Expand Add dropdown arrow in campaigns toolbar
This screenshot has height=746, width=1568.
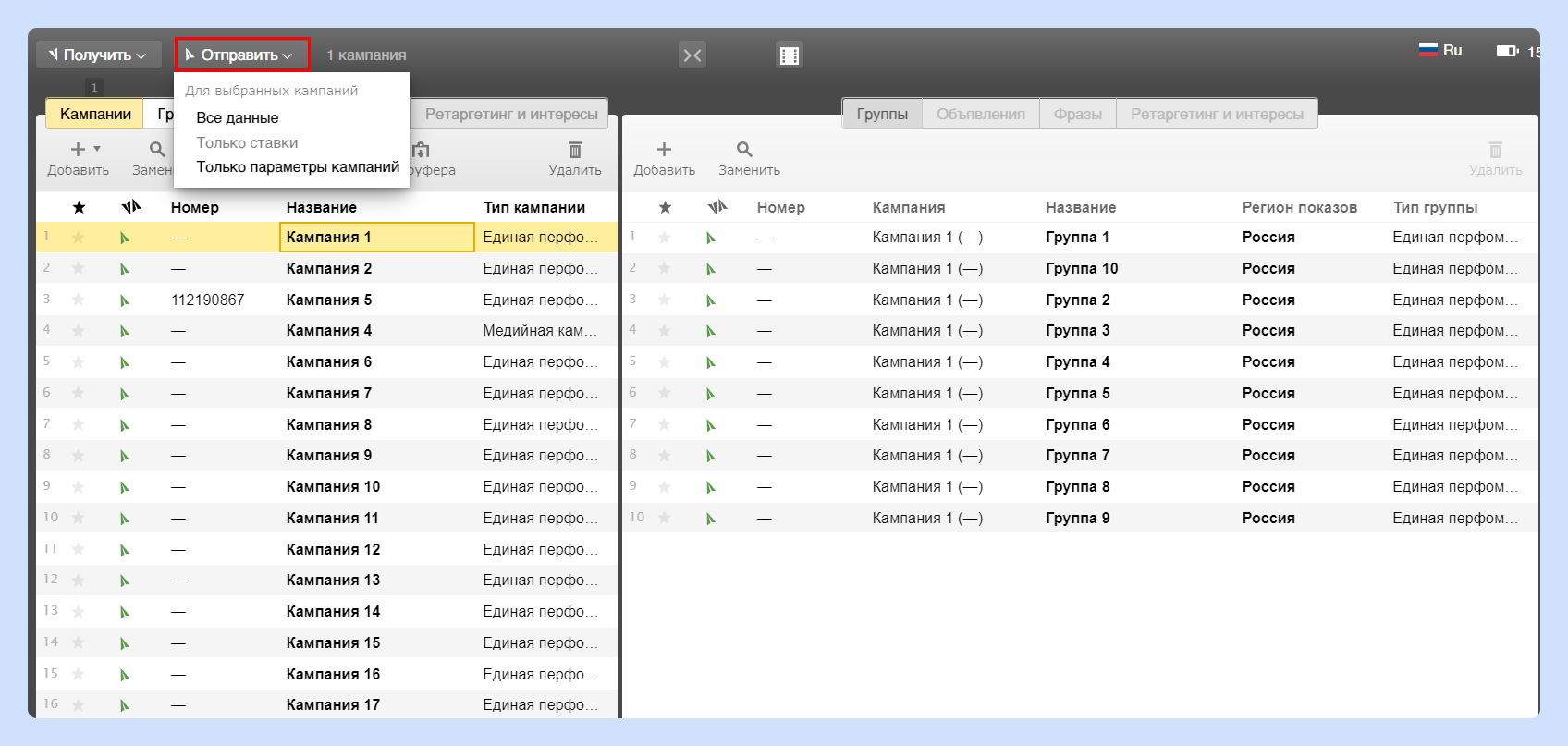click(x=97, y=149)
